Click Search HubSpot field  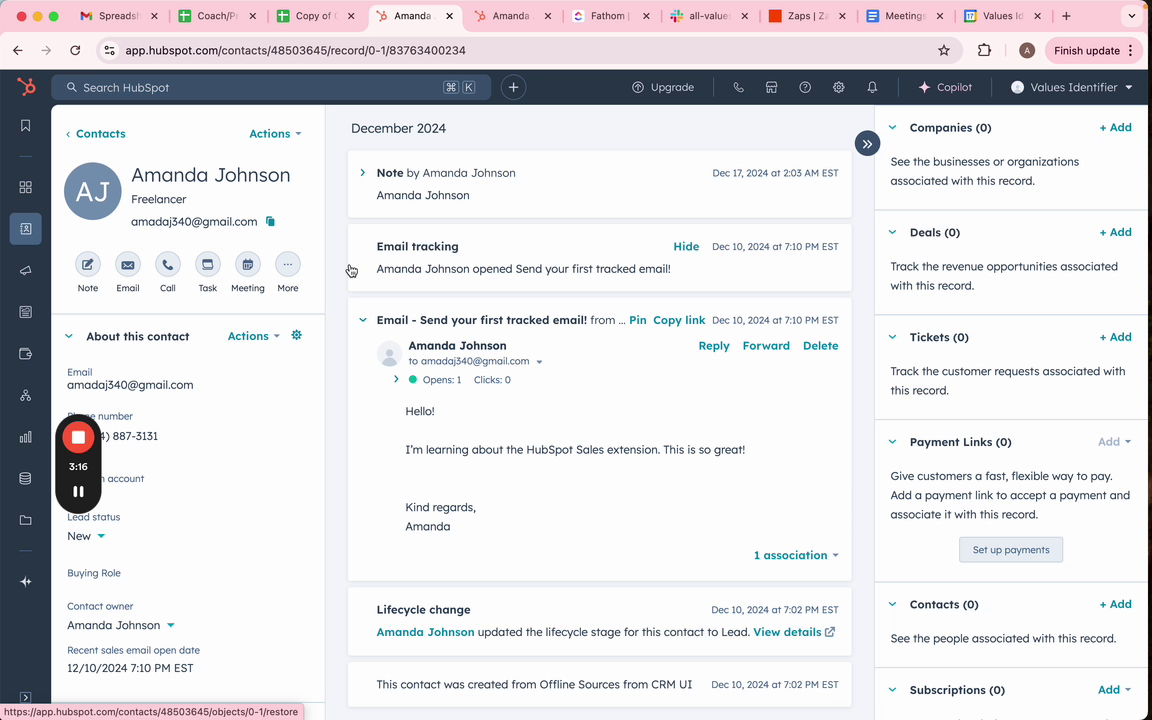pyautogui.click(x=271, y=87)
